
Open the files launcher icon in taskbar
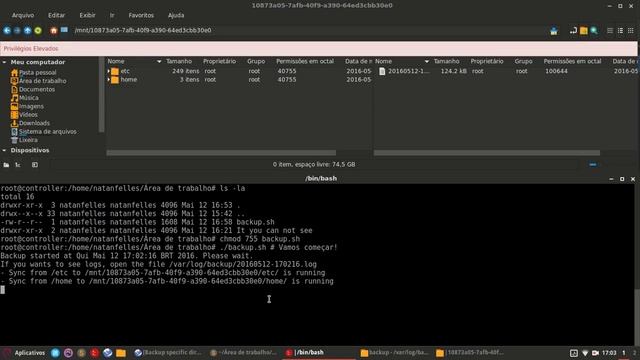pyautogui.click(x=121, y=353)
